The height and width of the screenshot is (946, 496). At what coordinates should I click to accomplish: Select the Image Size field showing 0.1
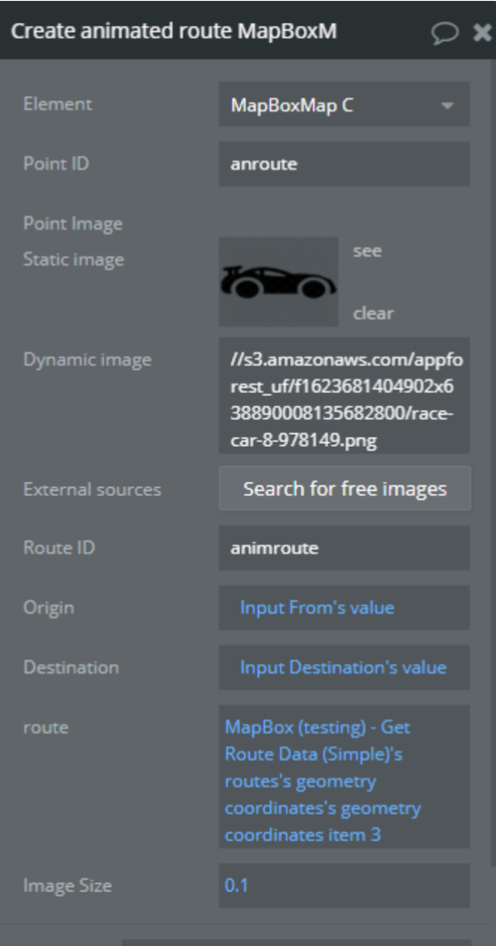coord(344,885)
